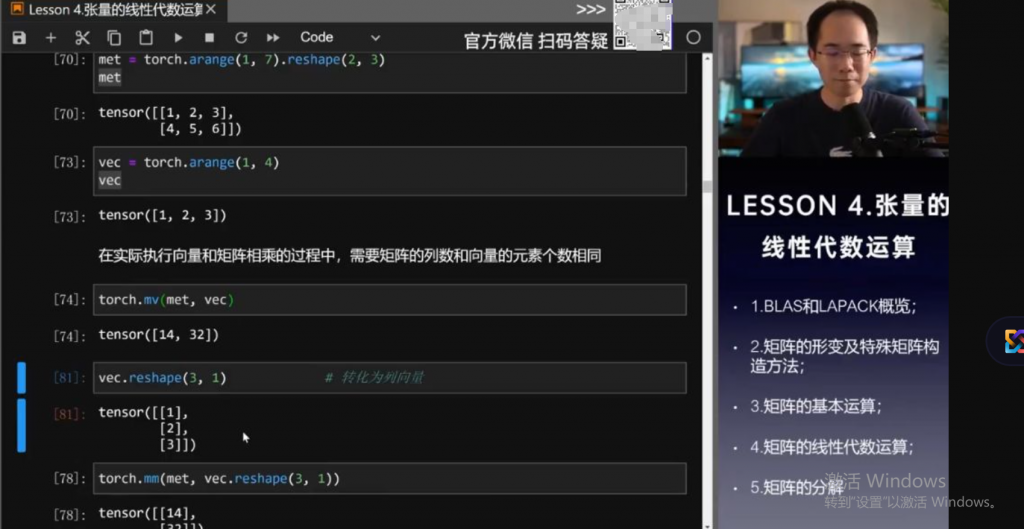Viewport: 1024px width, 529px height.
Task: Click the webcam video of presenter
Action: pyautogui.click(x=834, y=78)
